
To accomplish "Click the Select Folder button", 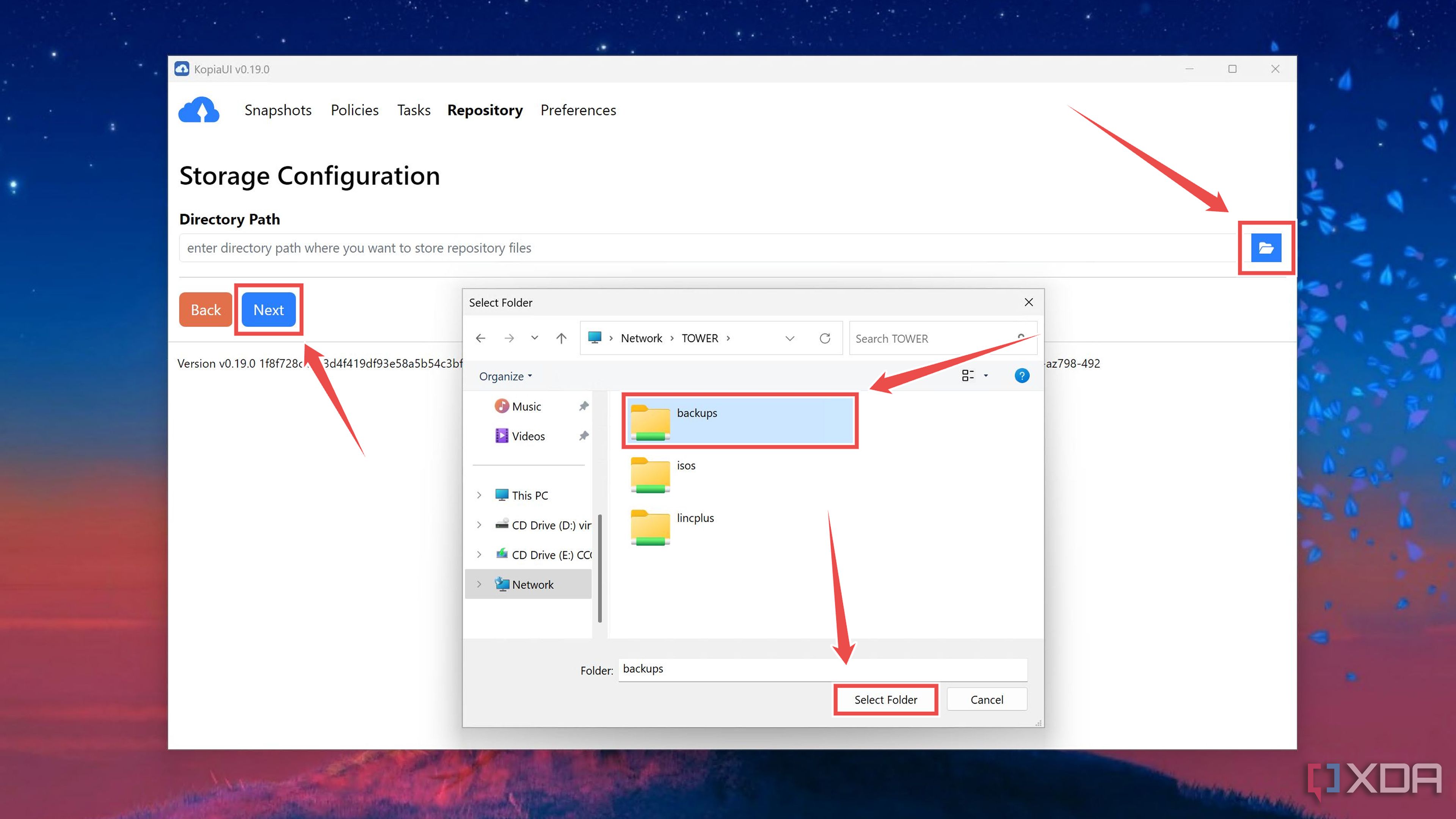I will click(885, 699).
